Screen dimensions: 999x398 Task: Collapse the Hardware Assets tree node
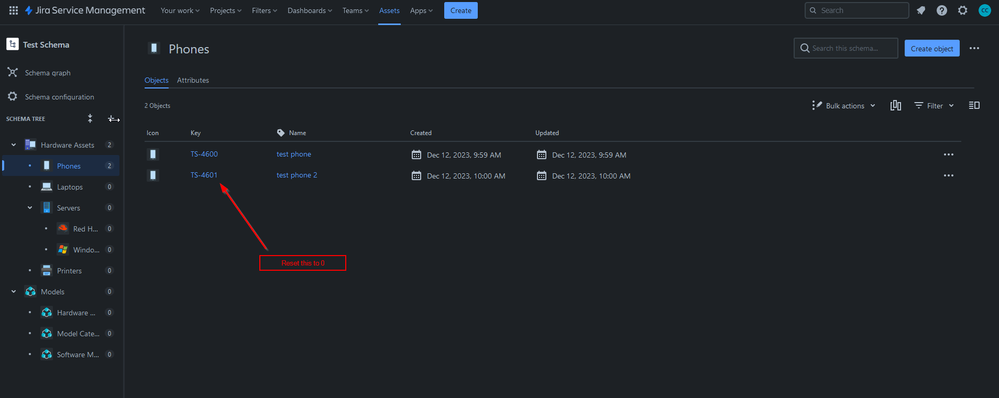13,145
